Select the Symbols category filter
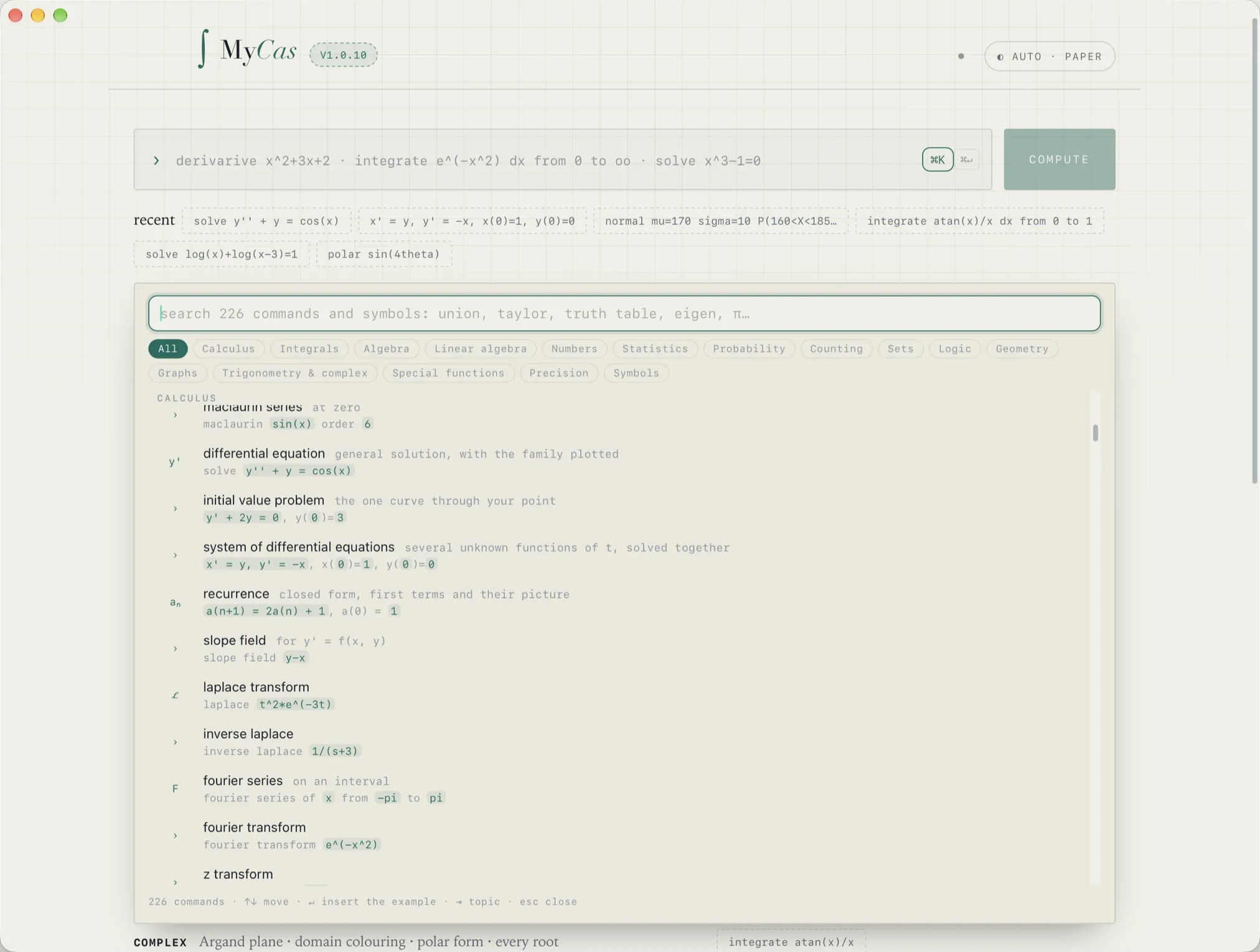 pos(636,373)
